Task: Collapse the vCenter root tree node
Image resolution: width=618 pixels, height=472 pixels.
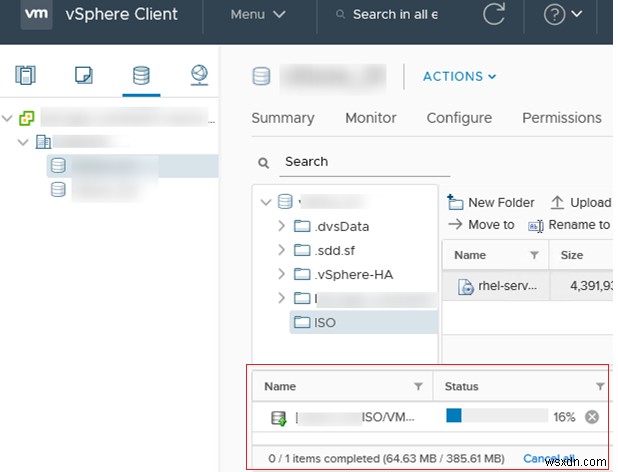Action: pos(7,118)
